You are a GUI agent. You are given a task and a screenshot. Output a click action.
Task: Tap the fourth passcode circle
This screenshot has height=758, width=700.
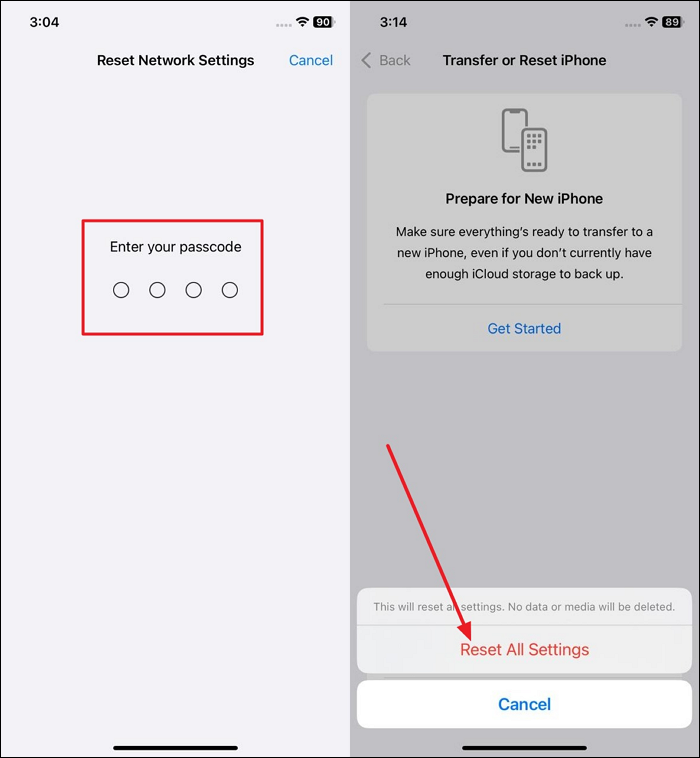point(230,290)
